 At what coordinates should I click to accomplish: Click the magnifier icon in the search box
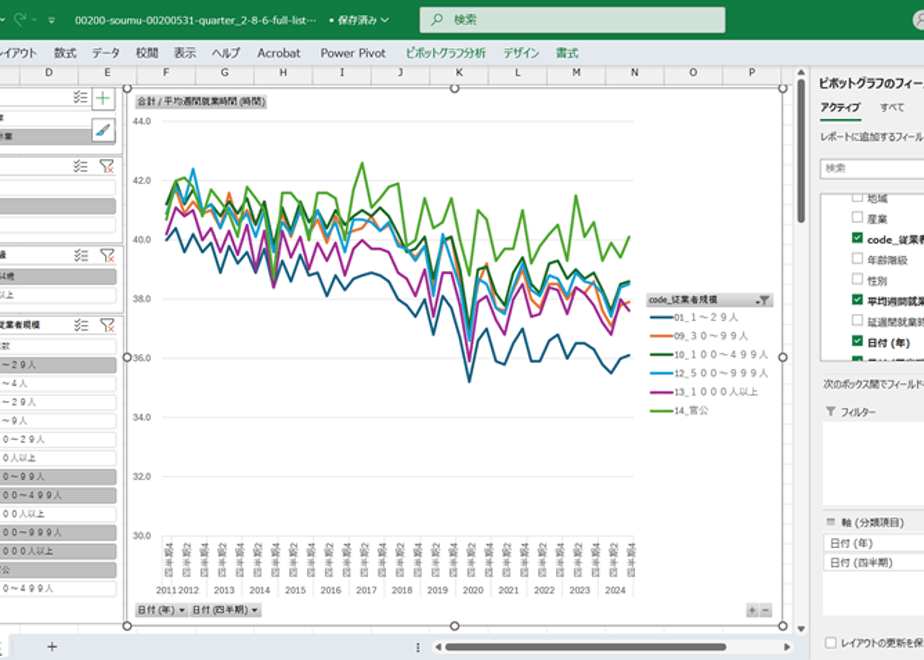(437, 20)
